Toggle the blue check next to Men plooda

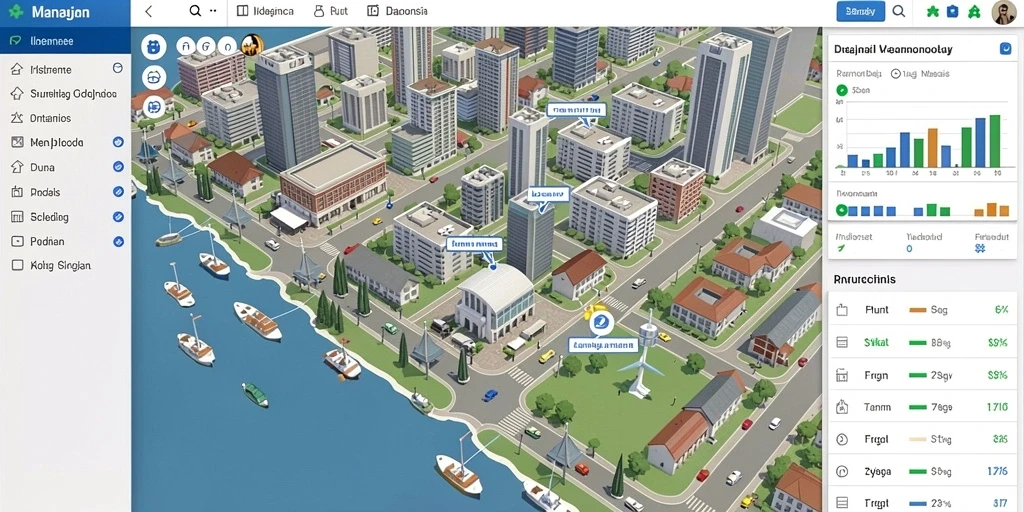(x=118, y=142)
